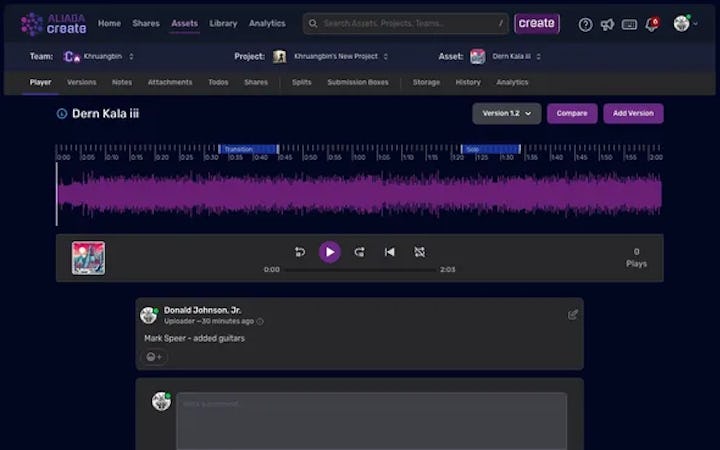Viewport: 720px width, 450px height.
Task: Click the search magnifier icon
Action: tap(313, 23)
